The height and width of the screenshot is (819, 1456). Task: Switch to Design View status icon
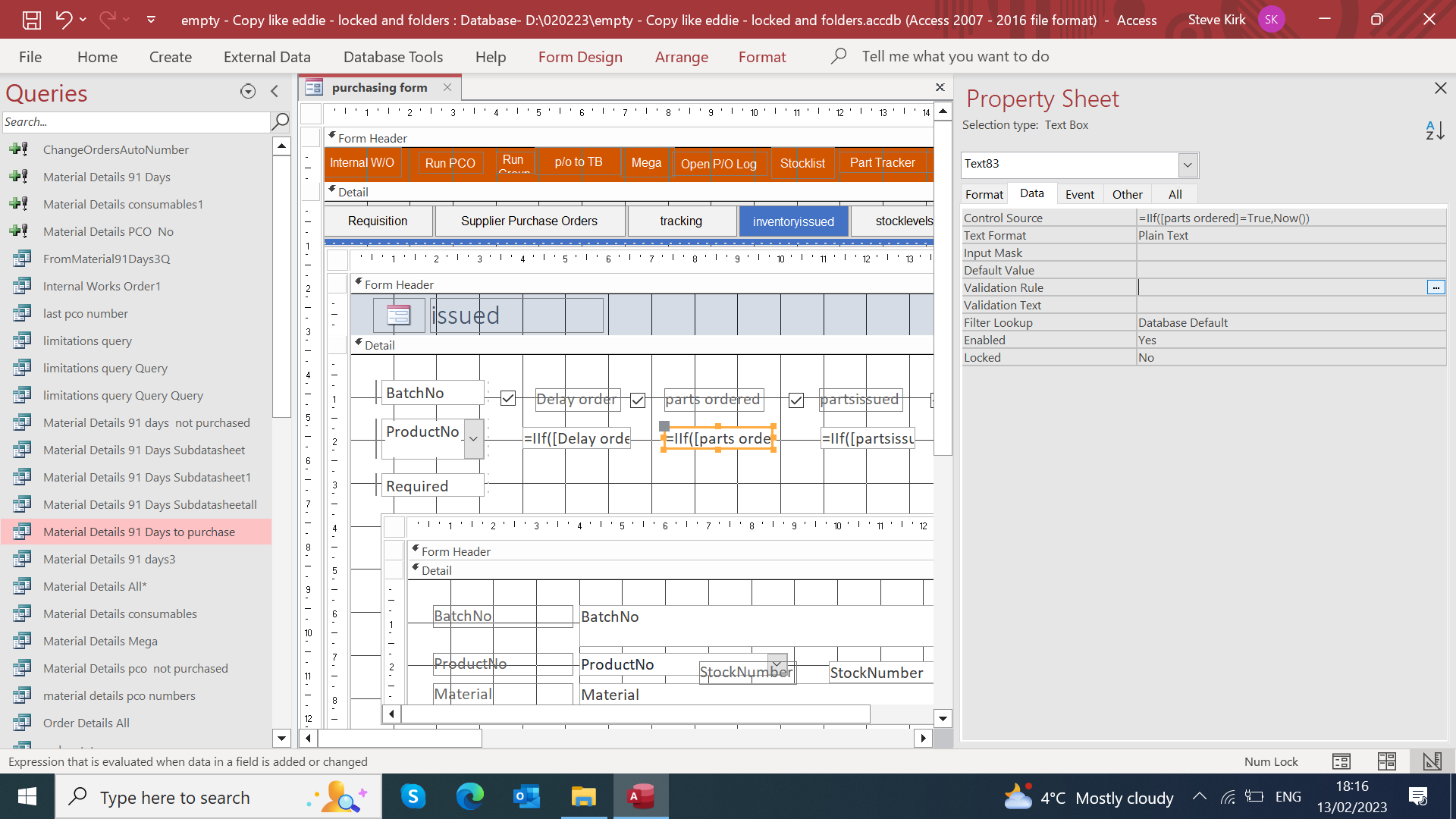pyautogui.click(x=1432, y=761)
